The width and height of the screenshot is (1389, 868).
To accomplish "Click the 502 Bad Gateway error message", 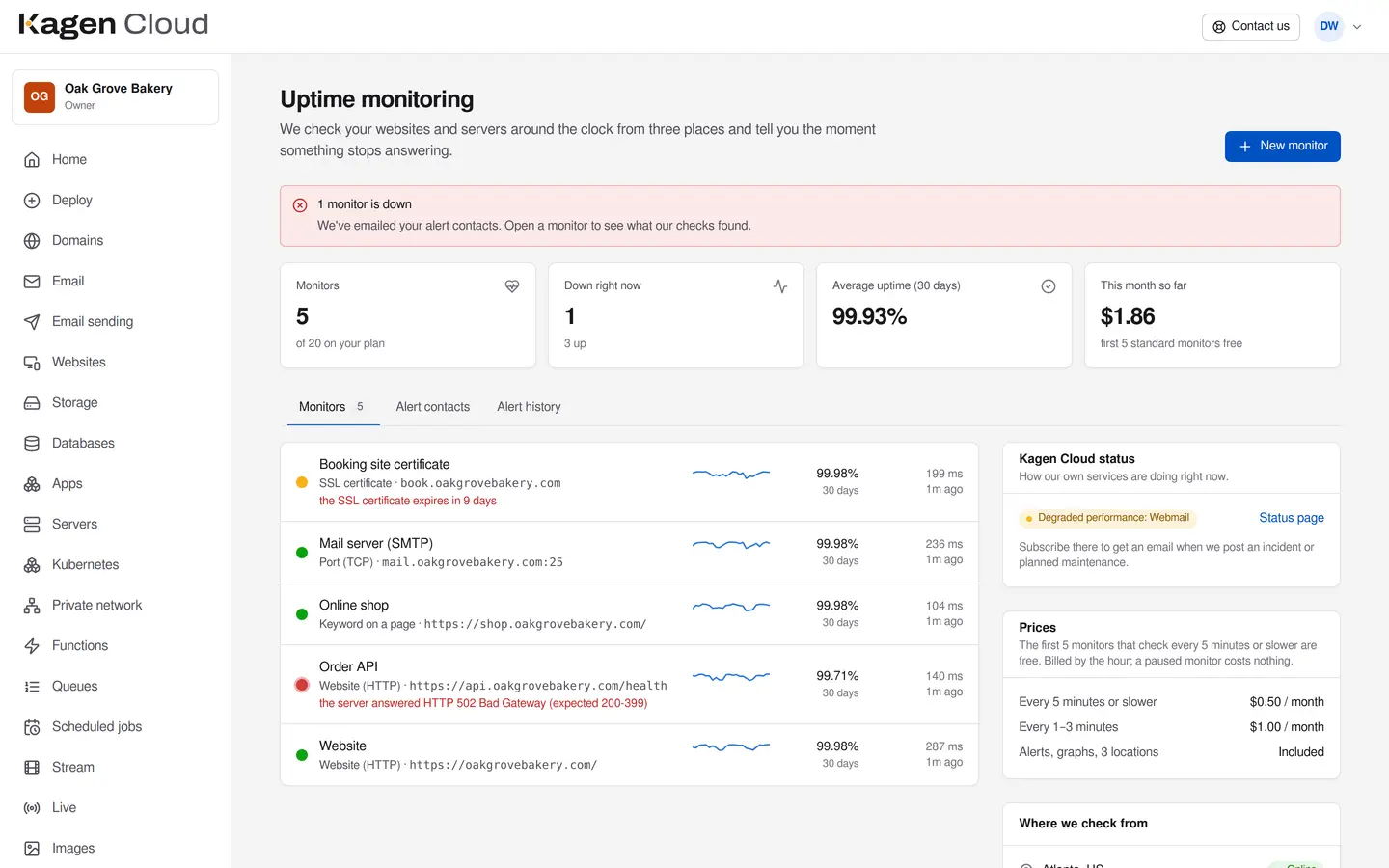I will point(483,704).
